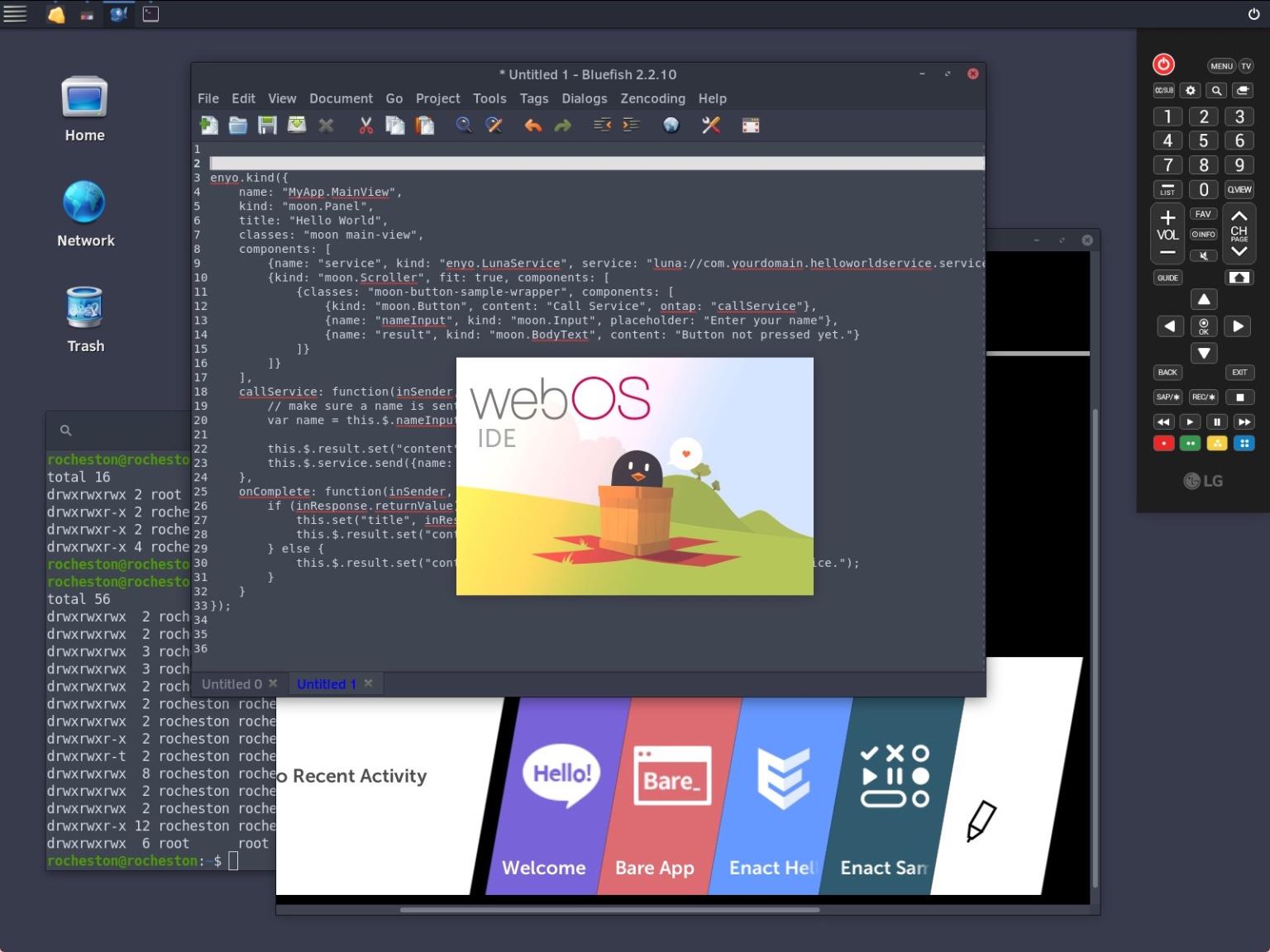Click the Save As icon in Bluefish toolbar
The height and width of the screenshot is (952, 1270).
(297, 125)
